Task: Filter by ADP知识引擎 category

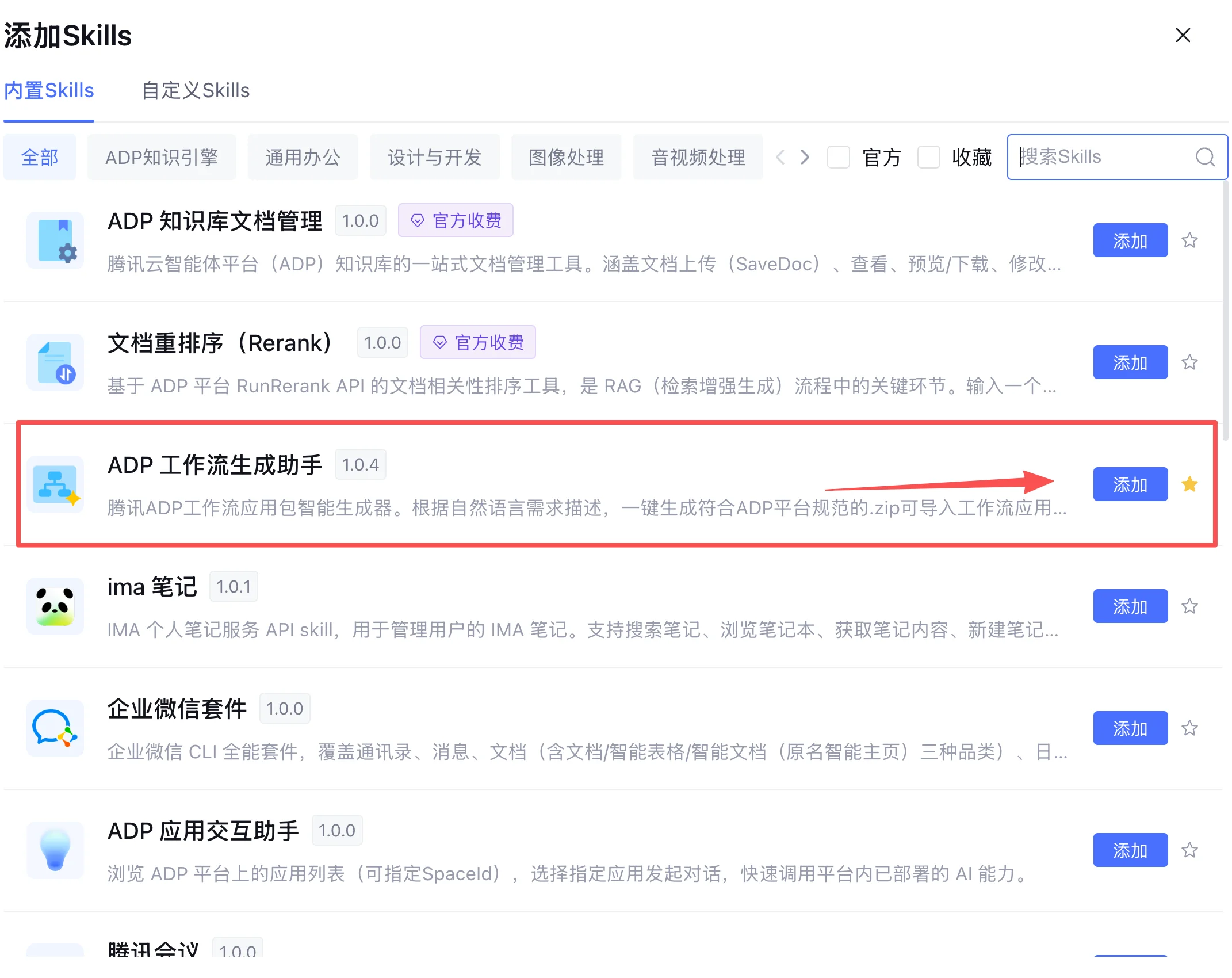Action: [162, 157]
